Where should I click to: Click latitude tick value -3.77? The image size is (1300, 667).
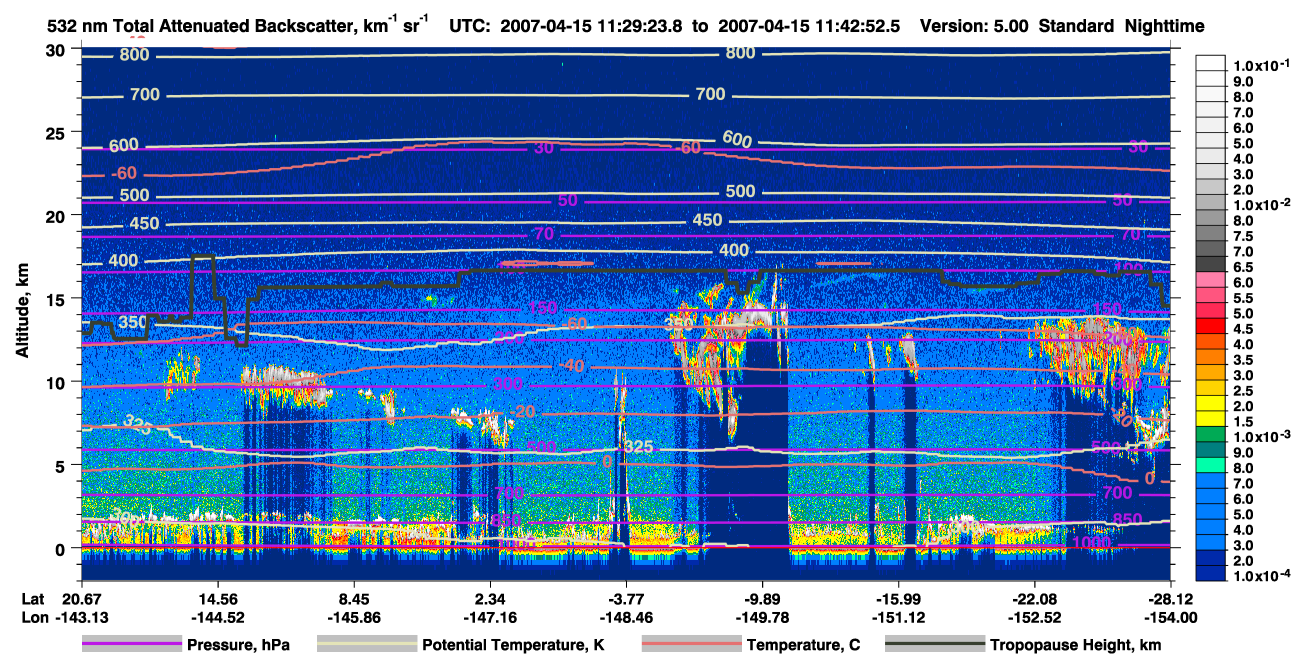(x=627, y=598)
